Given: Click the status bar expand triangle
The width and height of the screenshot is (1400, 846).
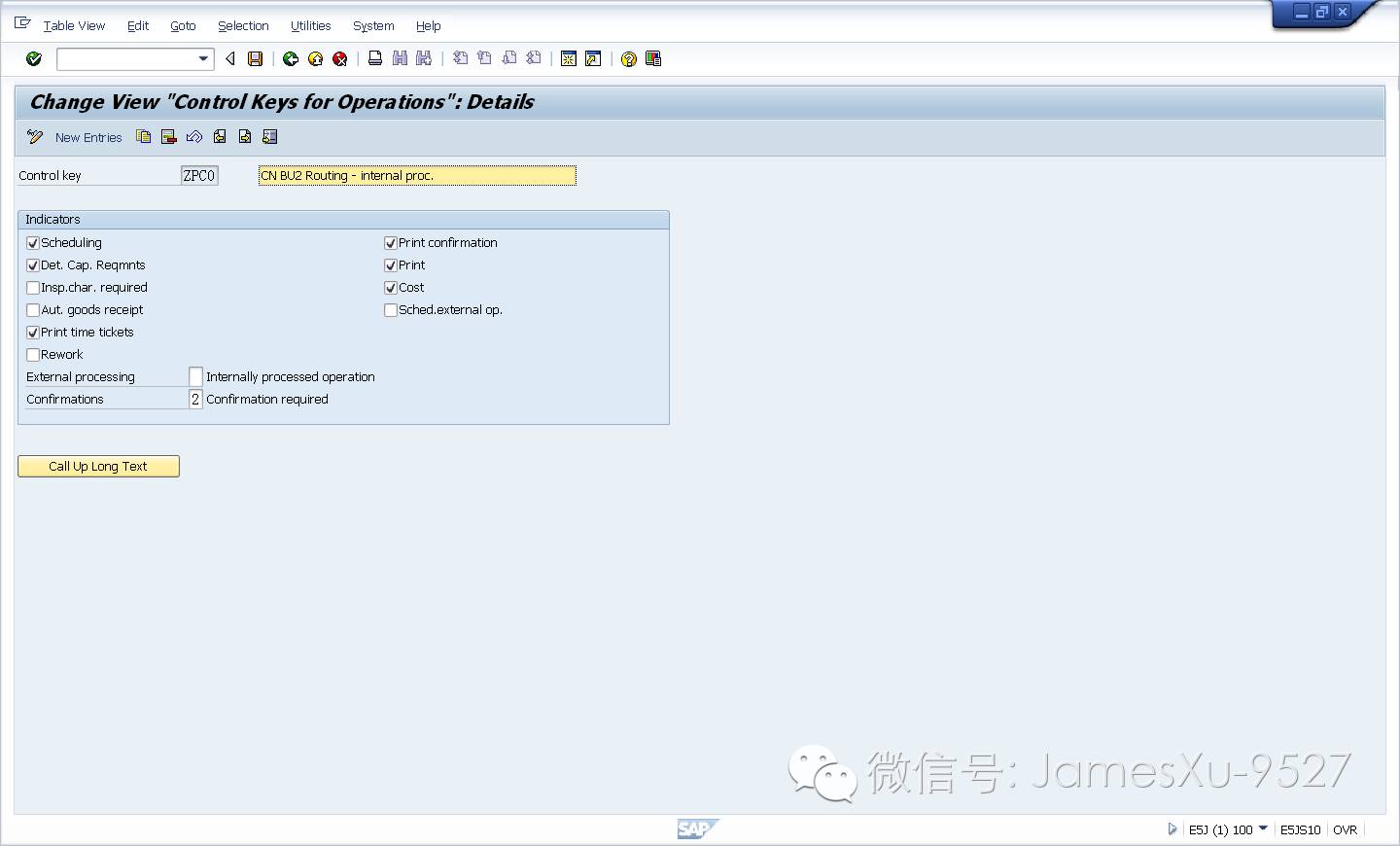Looking at the screenshot, I should click(x=1172, y=829).
